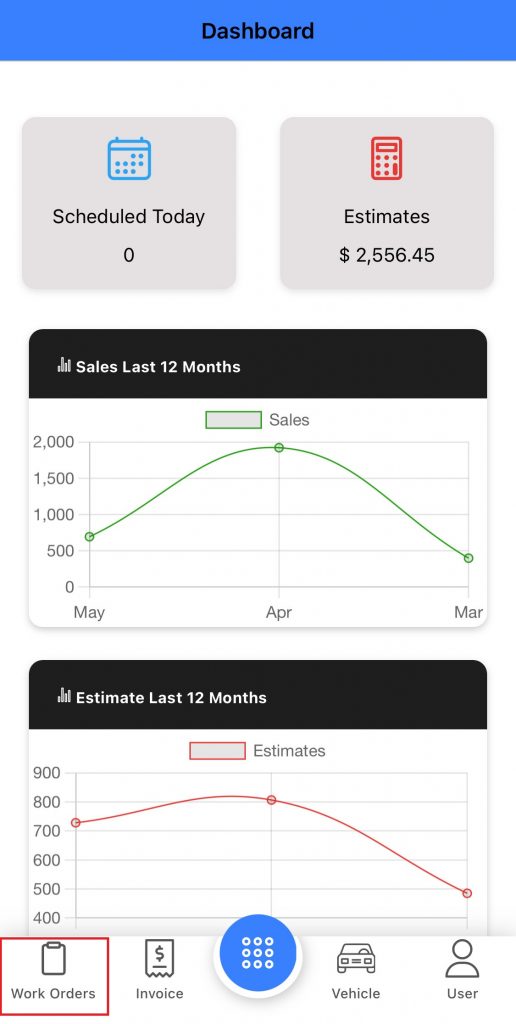
Task: Select the middle estimates data point
Action: [x=271, y=800]
